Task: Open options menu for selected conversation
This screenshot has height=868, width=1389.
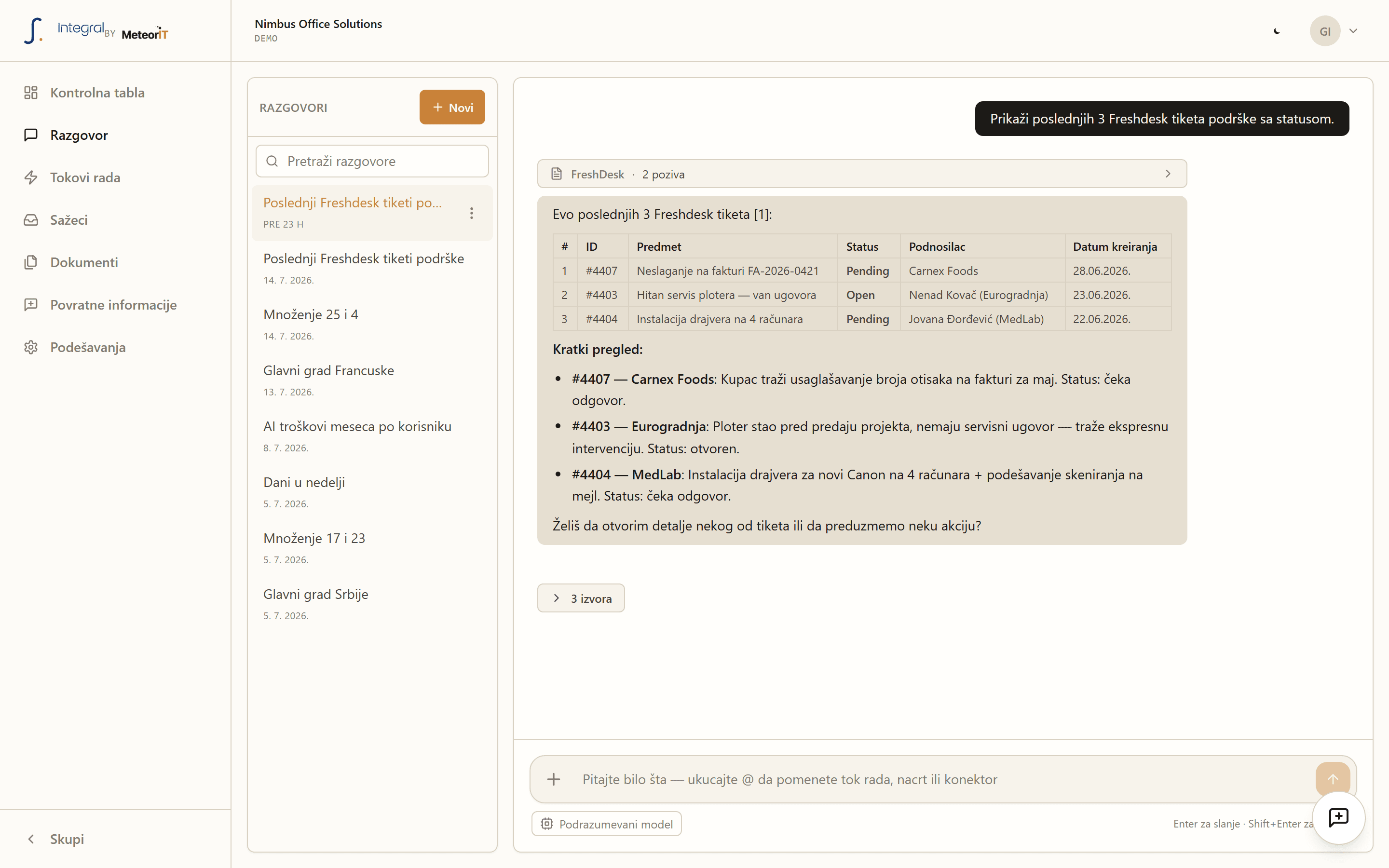Action: pyautogui.click(x=471, y=213)
